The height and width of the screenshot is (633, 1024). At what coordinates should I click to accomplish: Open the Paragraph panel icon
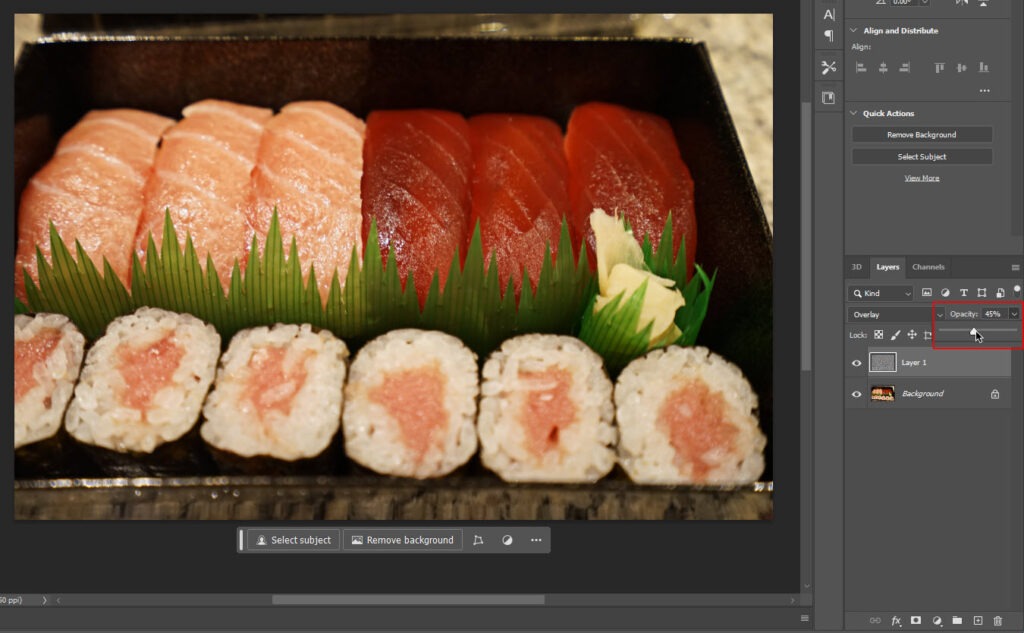(x=828, y=36)
